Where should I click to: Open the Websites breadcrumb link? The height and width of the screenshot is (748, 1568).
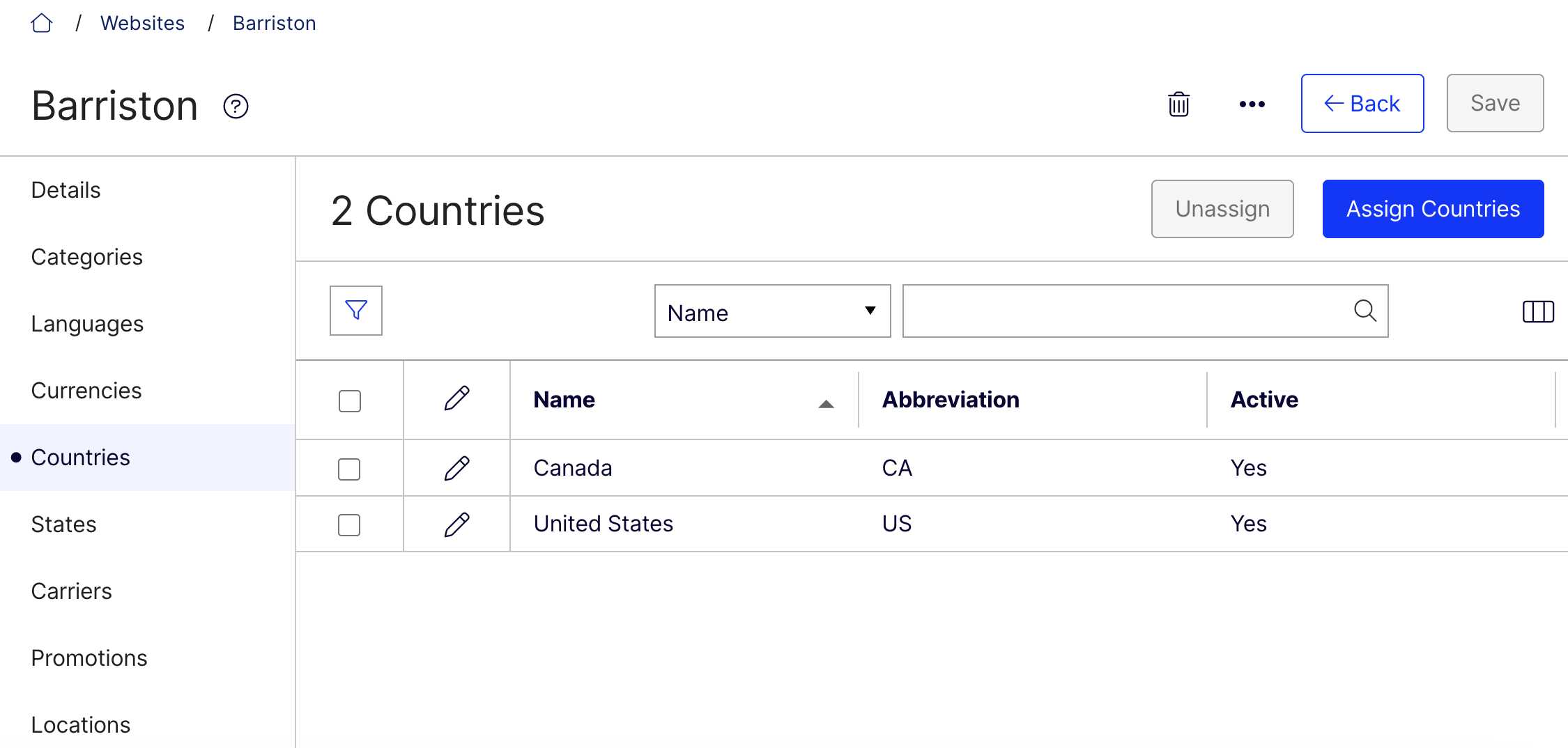142,23
